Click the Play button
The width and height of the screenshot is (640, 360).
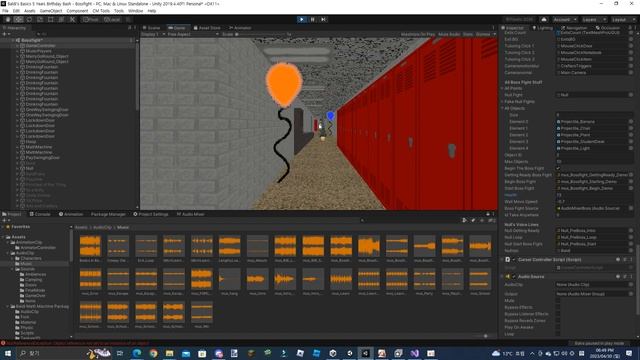[x=302, y=19]
